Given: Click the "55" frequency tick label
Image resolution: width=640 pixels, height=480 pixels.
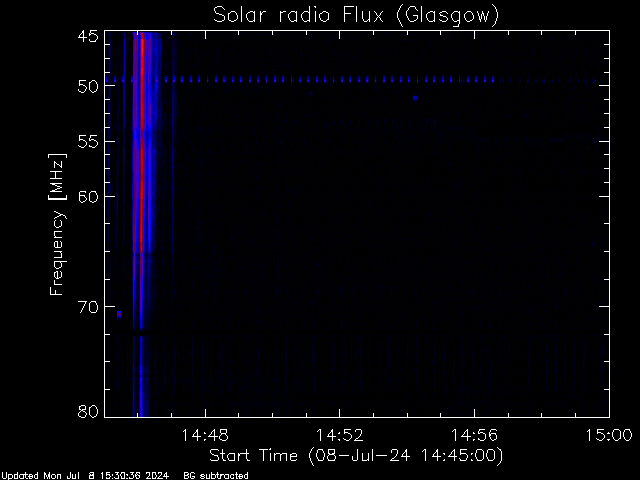Looking at the screenshot, I should tap(88, 142).
